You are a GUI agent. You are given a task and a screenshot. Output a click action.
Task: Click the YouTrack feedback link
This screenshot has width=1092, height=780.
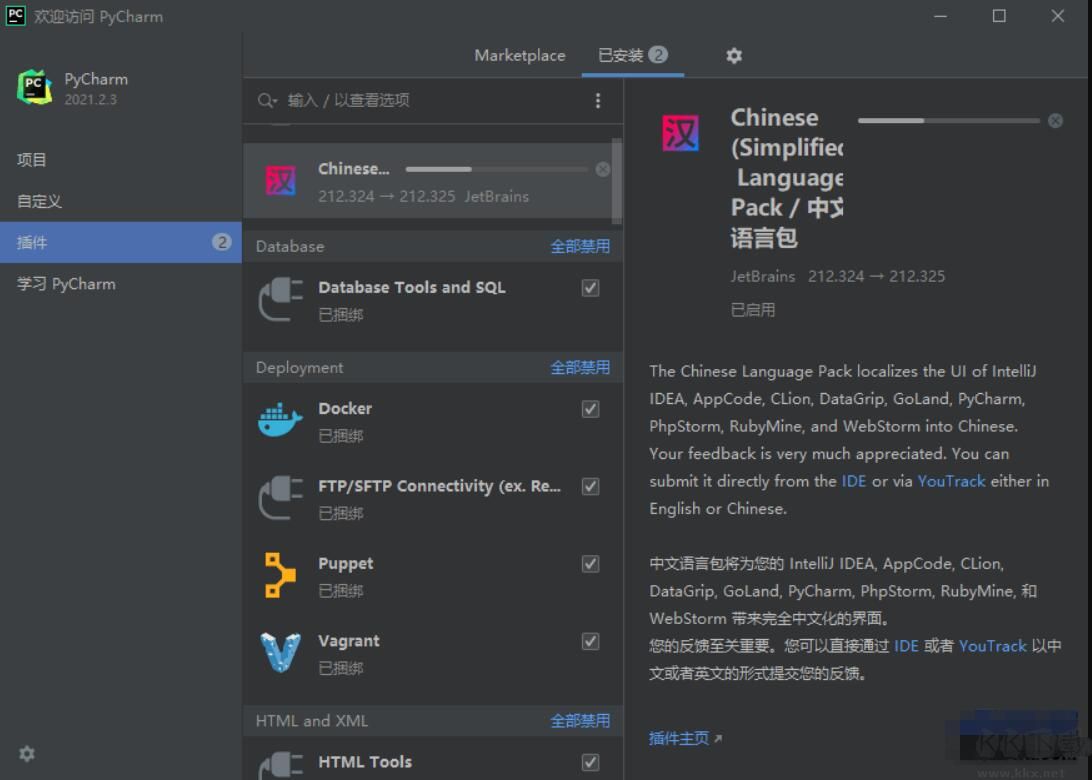click(x=951, y=481)
